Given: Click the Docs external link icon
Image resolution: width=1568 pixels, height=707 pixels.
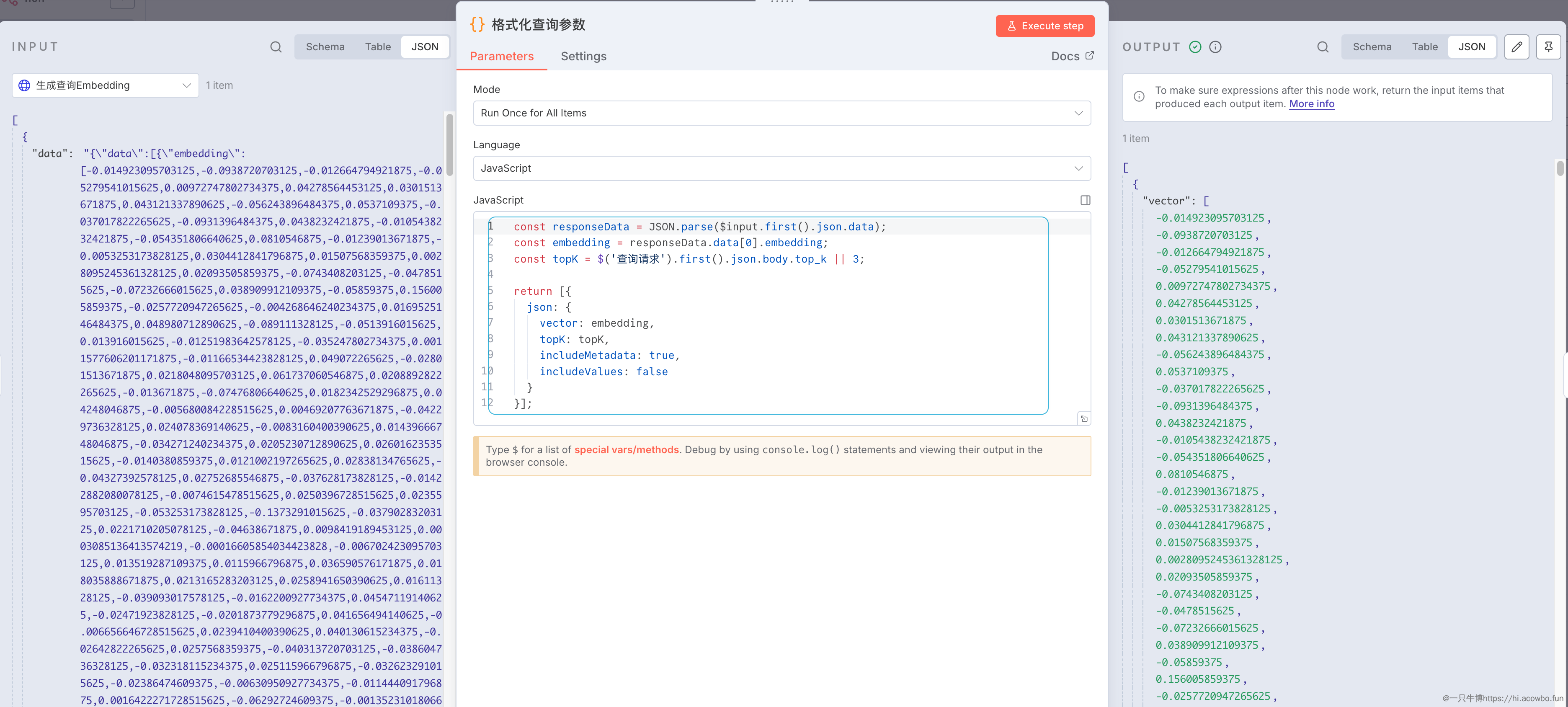Looking at the screenshot, I should coord(1090,55).
